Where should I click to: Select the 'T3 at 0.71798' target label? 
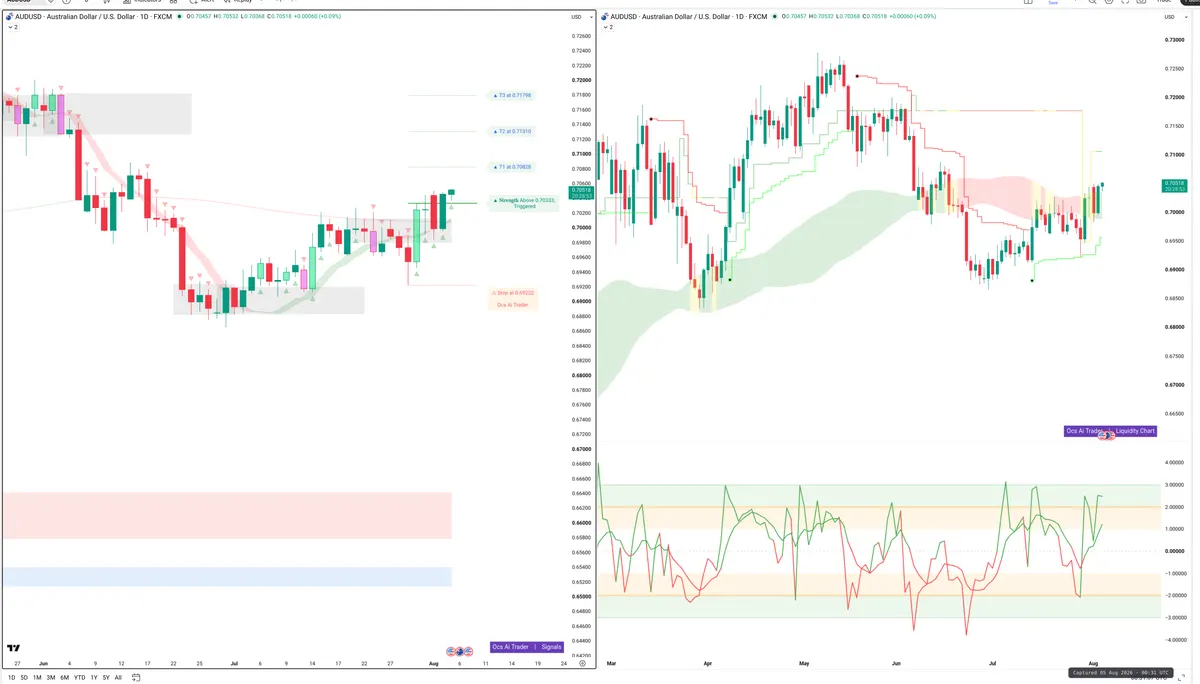[x=512, y=95]
